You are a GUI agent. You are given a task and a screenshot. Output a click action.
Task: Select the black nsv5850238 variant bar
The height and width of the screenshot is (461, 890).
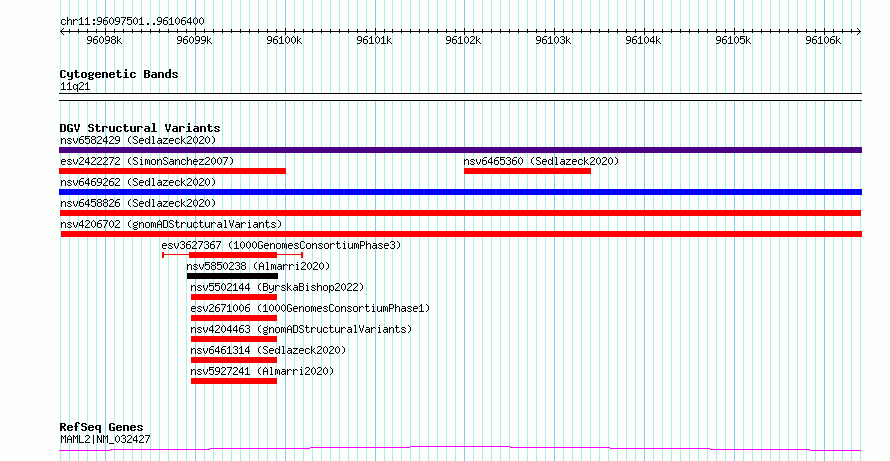pyautogui.click(x=232, y=276)
